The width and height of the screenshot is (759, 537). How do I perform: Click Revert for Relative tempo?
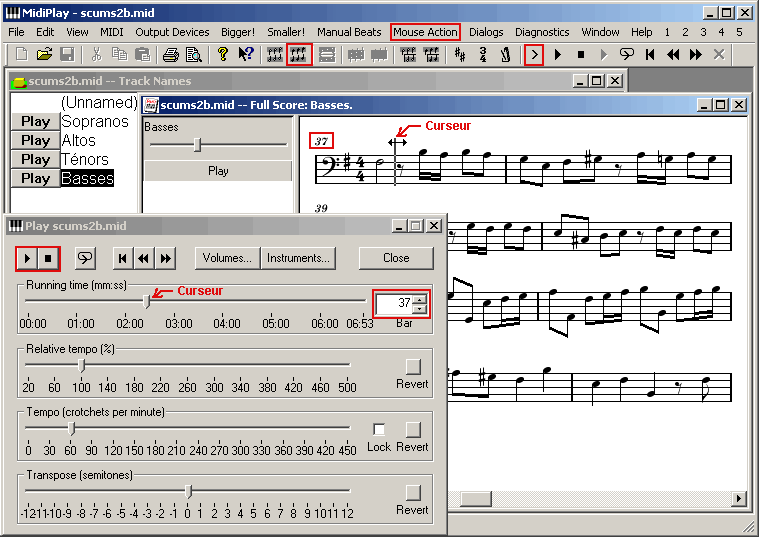tap(413, 367)
